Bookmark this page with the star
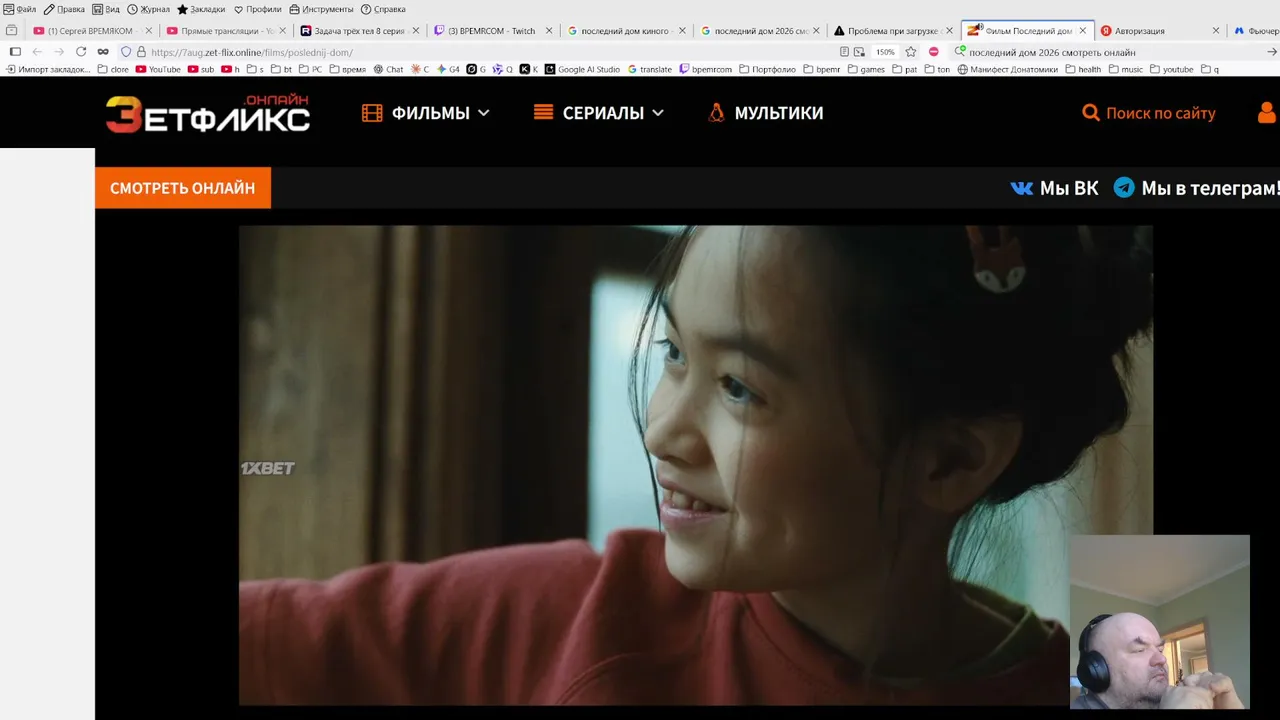Screen dimensions: 1280x720 (911, 52)
